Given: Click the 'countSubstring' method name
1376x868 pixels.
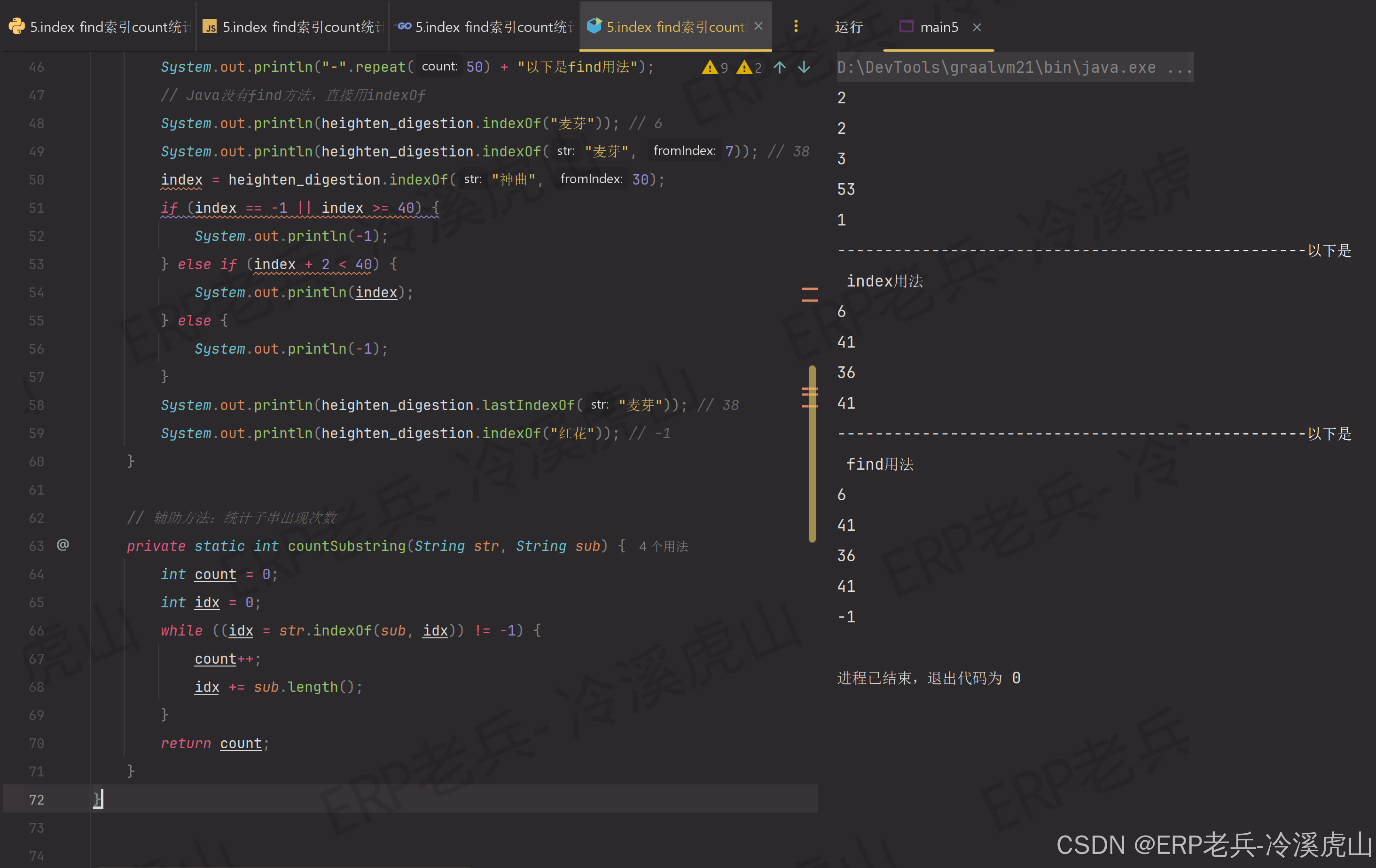Looking at the screenshot, I should 346,546.
